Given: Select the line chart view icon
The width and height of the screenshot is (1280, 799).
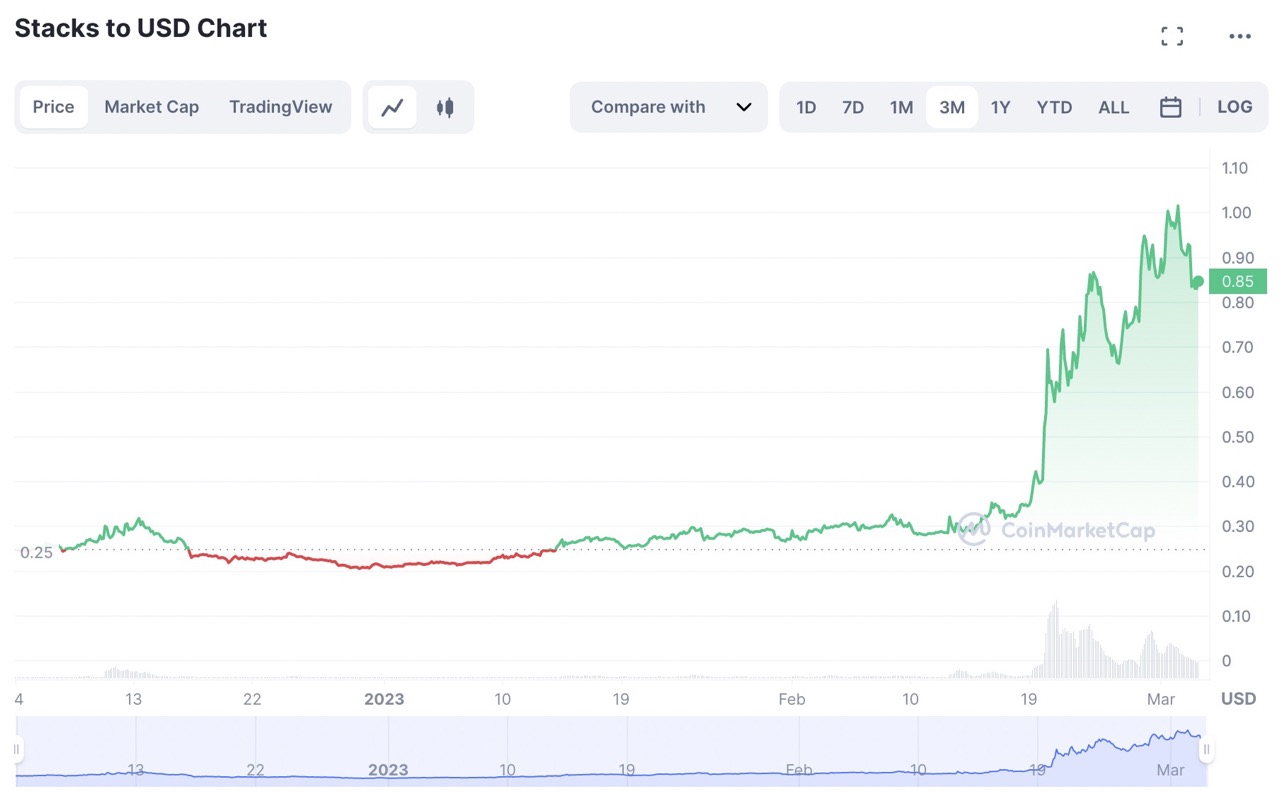Looking at the screenshot, I should pyautogui.click(x=393, y=107).
